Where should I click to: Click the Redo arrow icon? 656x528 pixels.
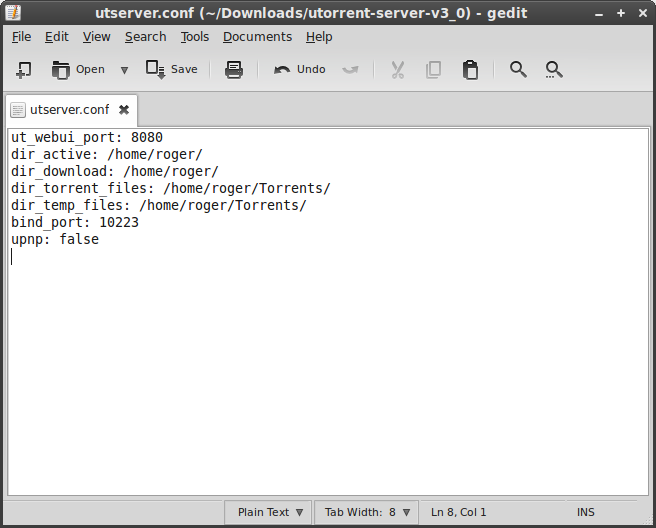(x=350, y=70)
